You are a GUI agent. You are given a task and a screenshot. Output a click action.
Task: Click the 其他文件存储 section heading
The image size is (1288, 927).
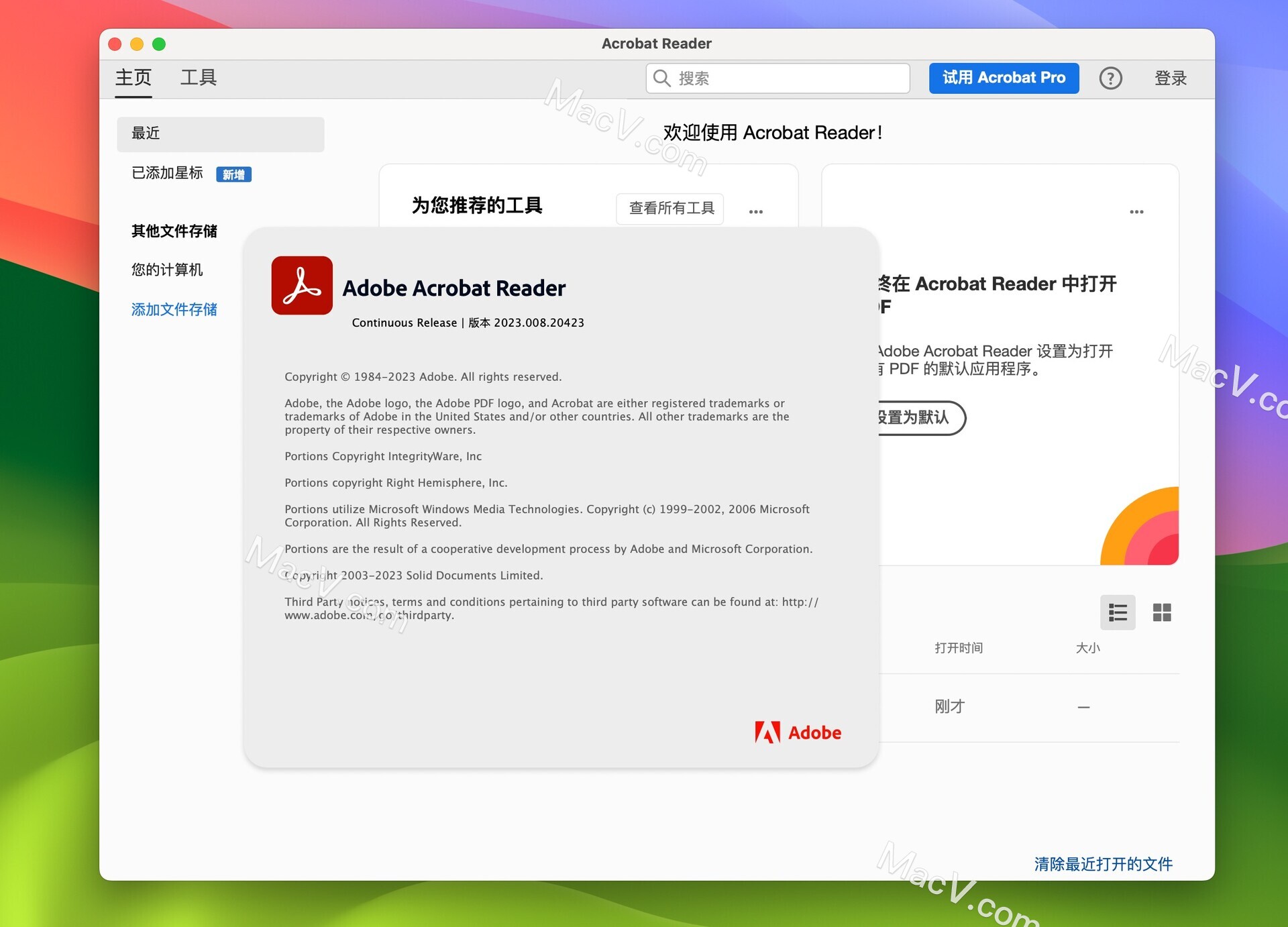pyautogui.click(x=174, y=231)
